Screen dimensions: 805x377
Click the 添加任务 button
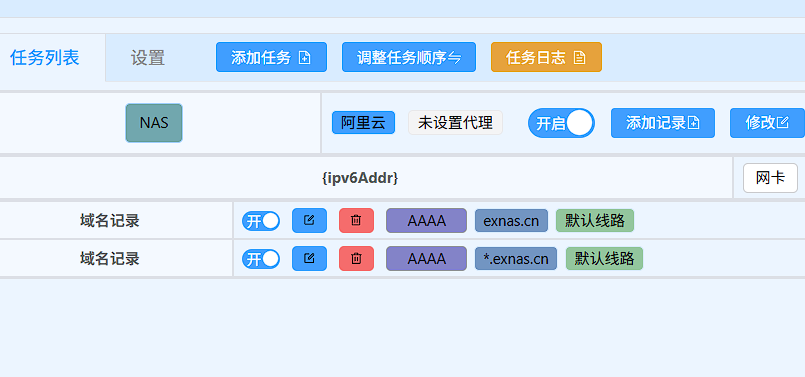pos(271,57)
